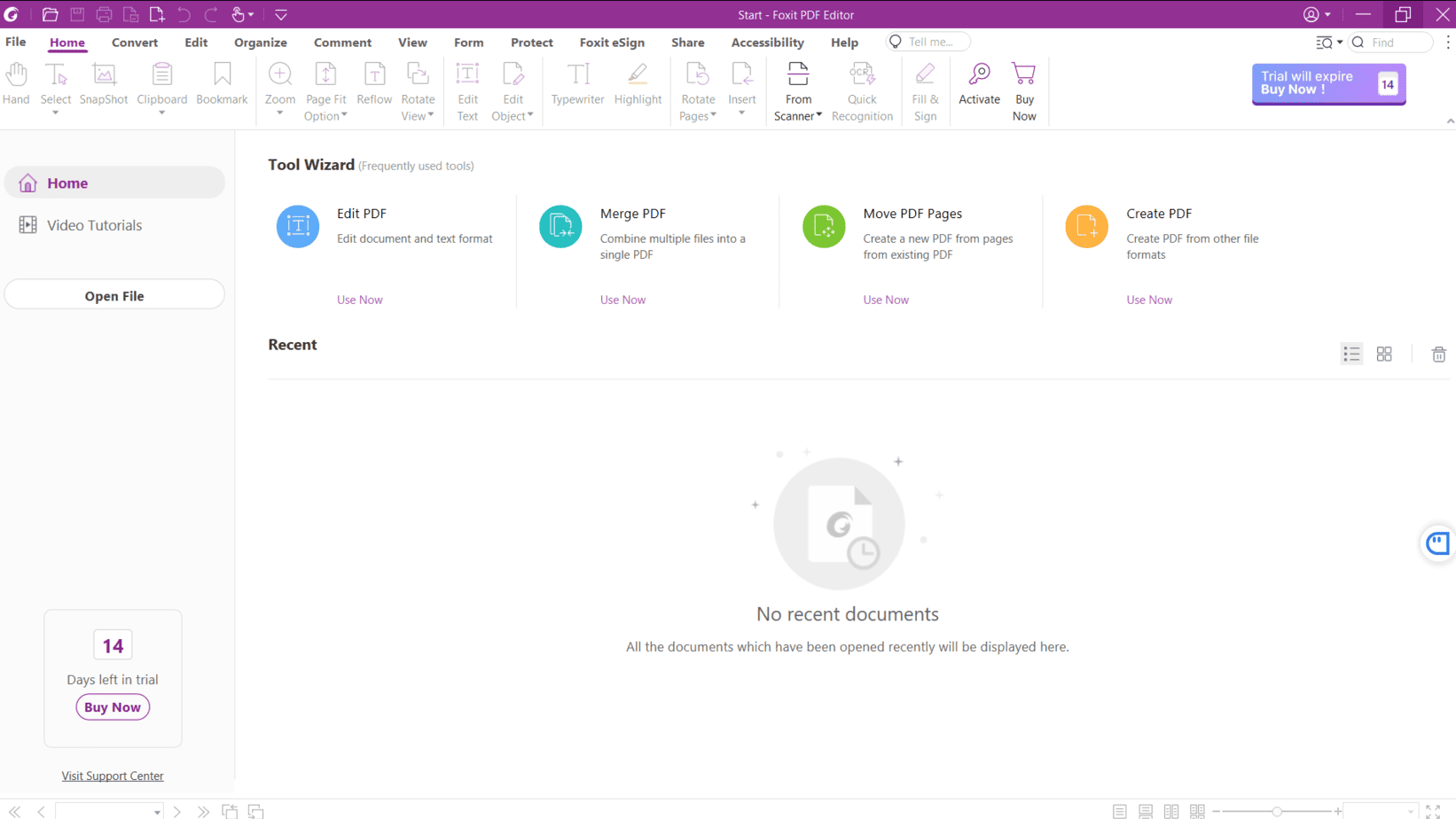Switch to the Comment ribbon tab
This screenshot has height=819, width=1456.
(x=342, y=42)
